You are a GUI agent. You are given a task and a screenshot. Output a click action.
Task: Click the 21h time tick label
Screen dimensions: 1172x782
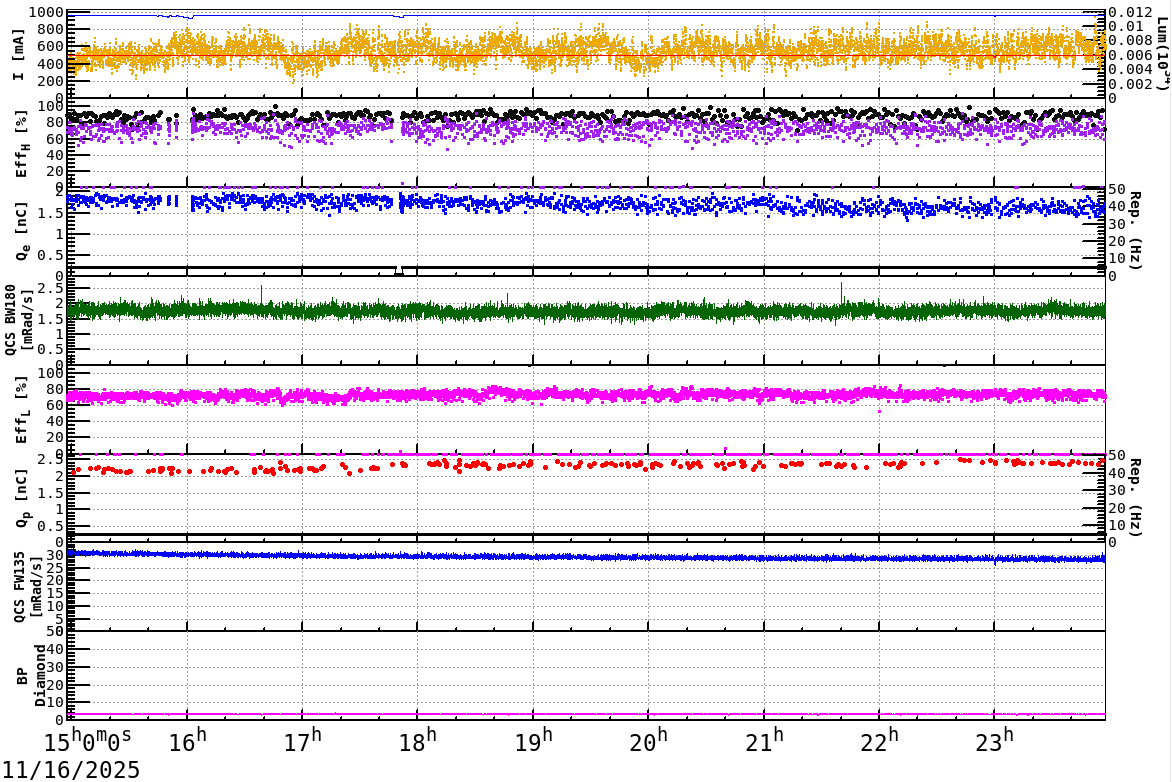point(764,740)
